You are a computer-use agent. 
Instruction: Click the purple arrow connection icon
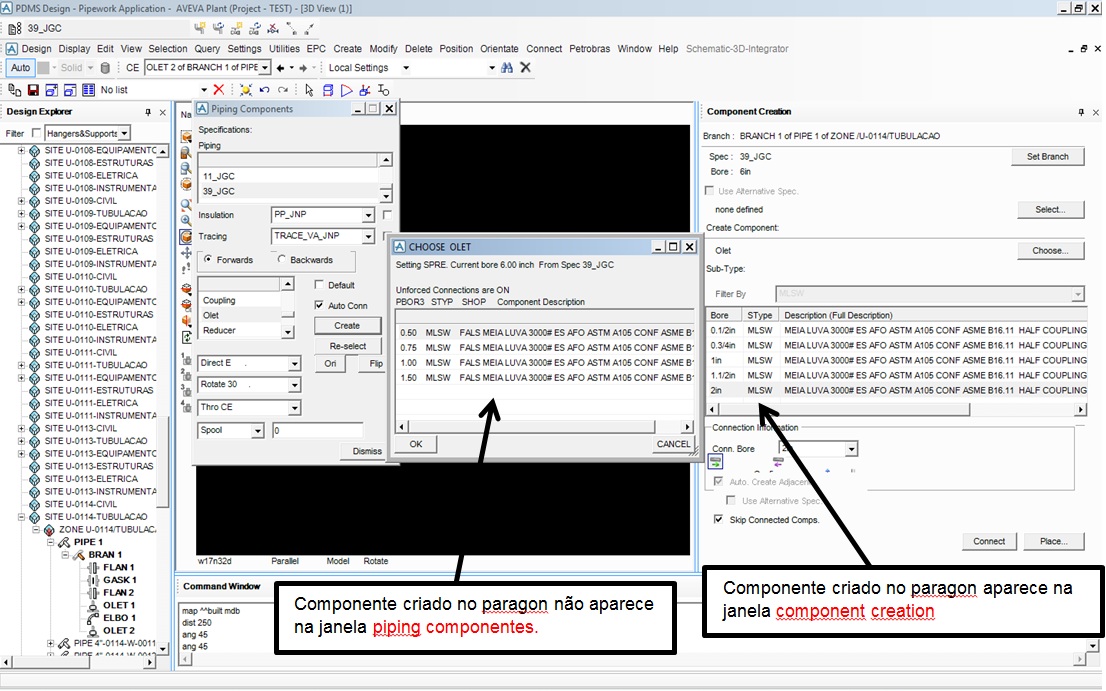tap(778, 463)
